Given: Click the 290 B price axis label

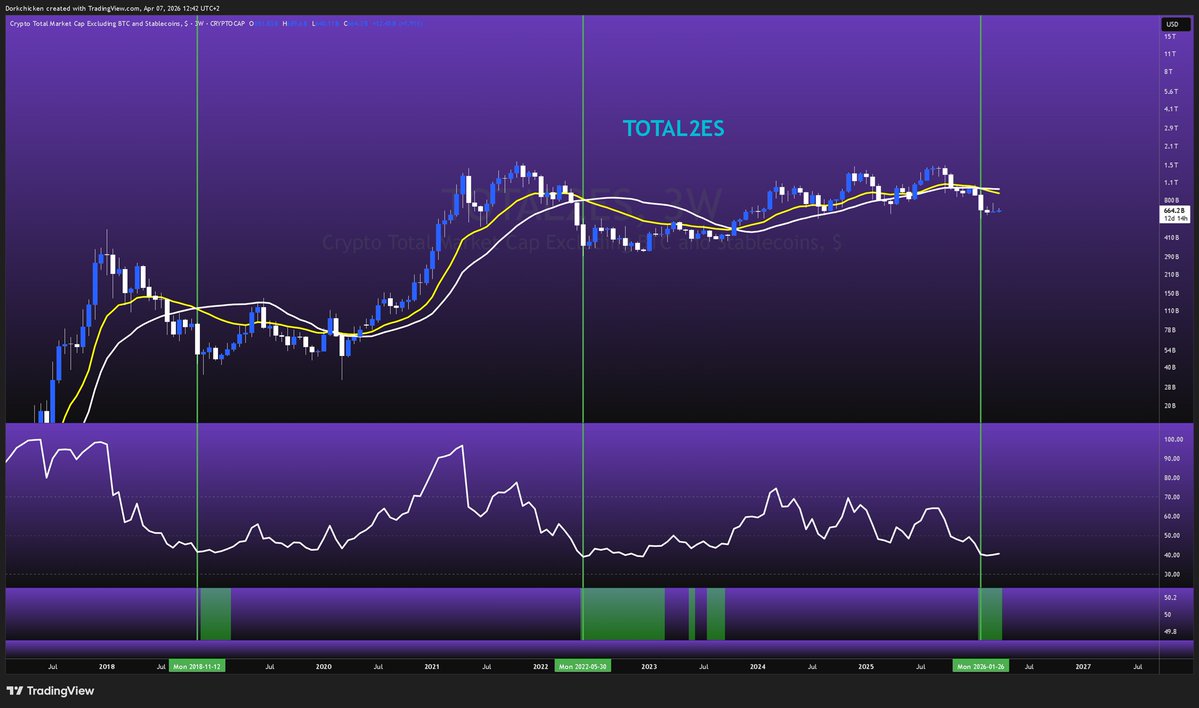Looking at the screenshot, I should (x=1171, y=257).
